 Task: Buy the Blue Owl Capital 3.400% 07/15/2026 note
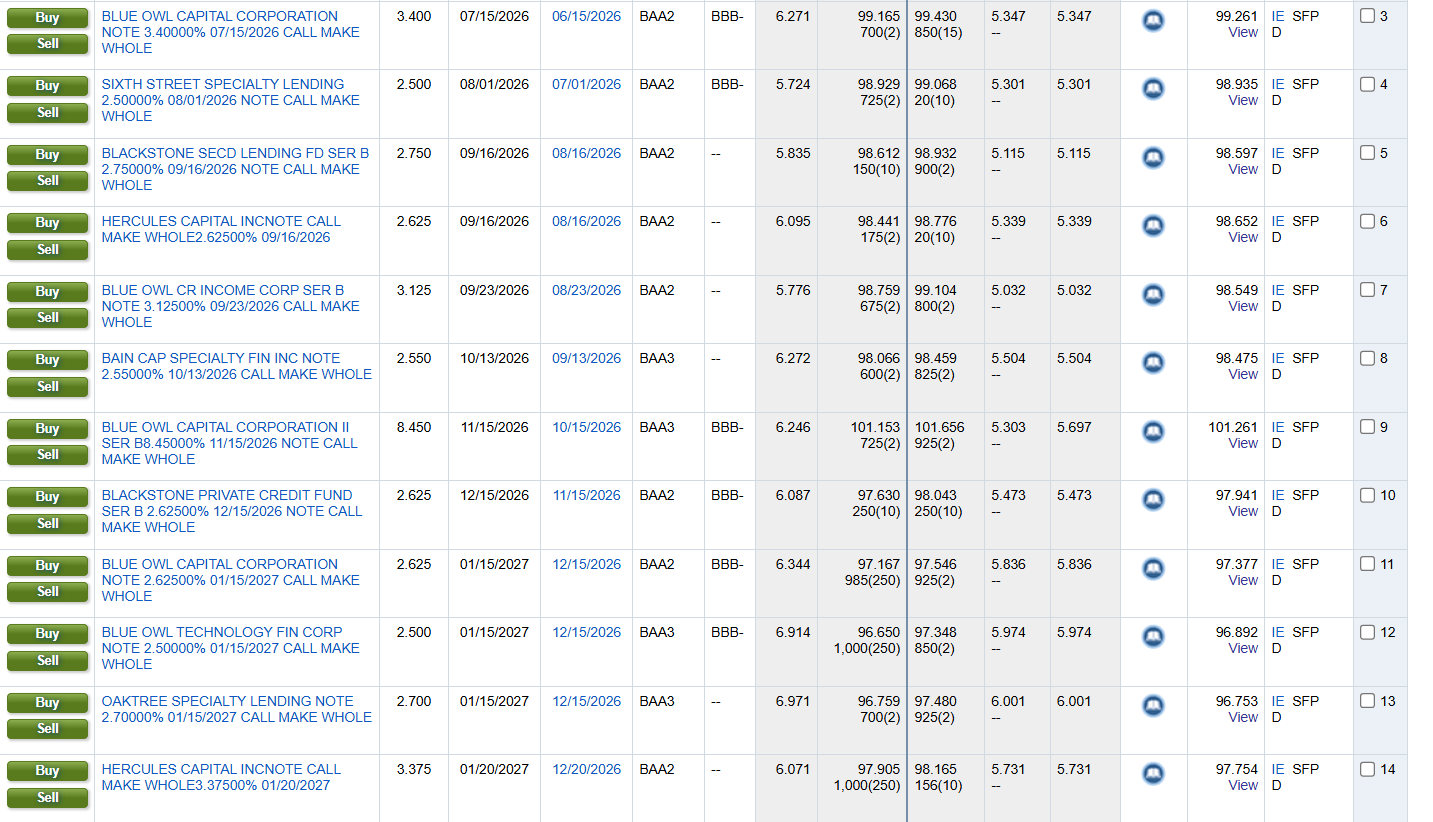click(x=47, y=18)
